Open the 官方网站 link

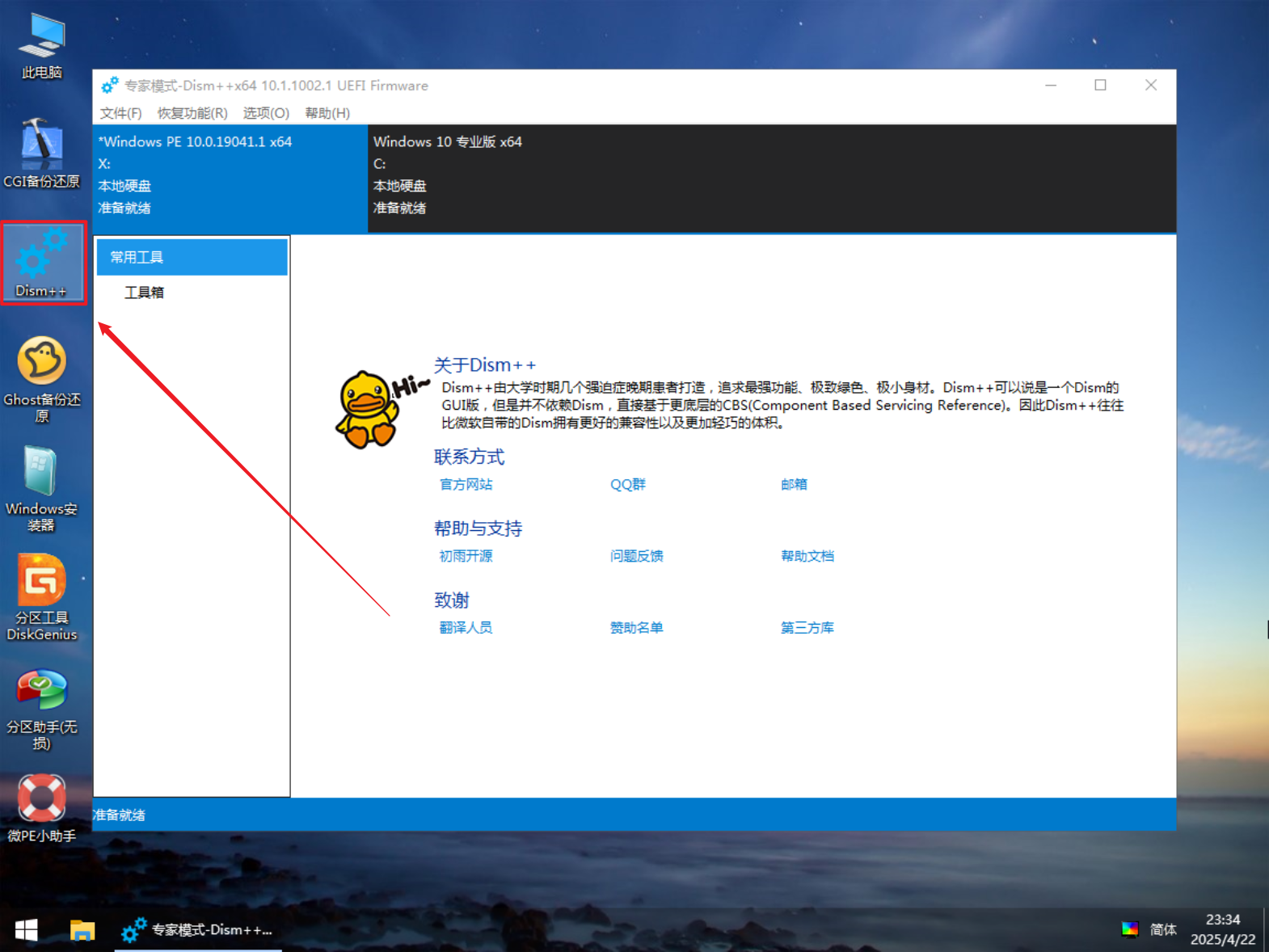pos(466,484)
